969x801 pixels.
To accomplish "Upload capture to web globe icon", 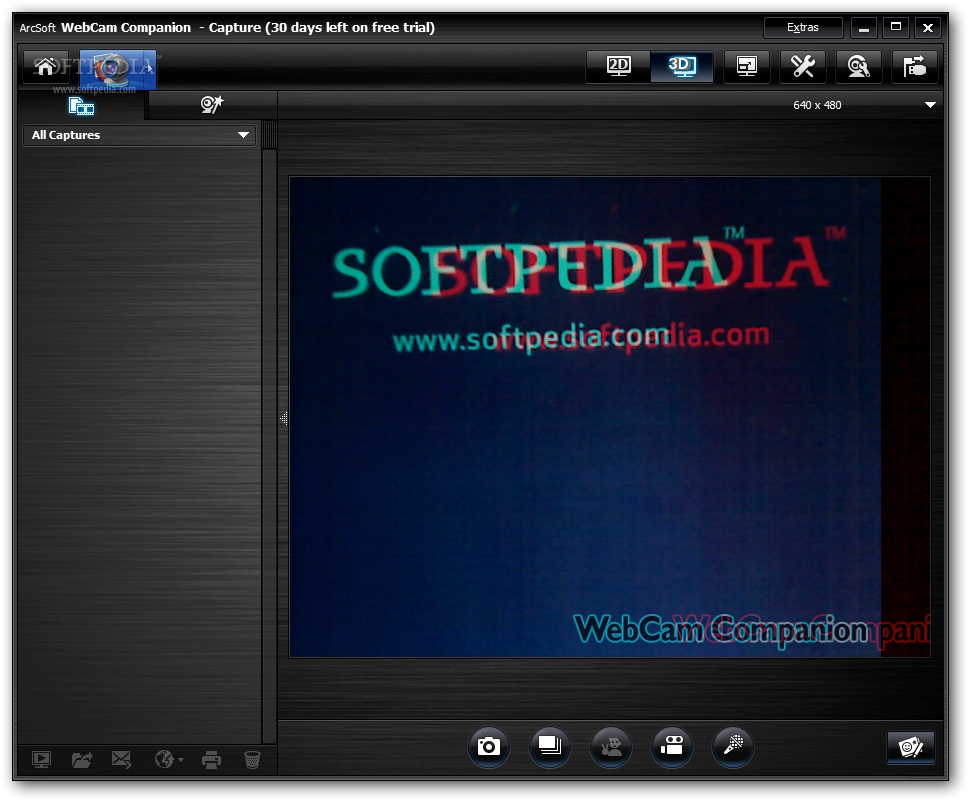I will 168,759.
